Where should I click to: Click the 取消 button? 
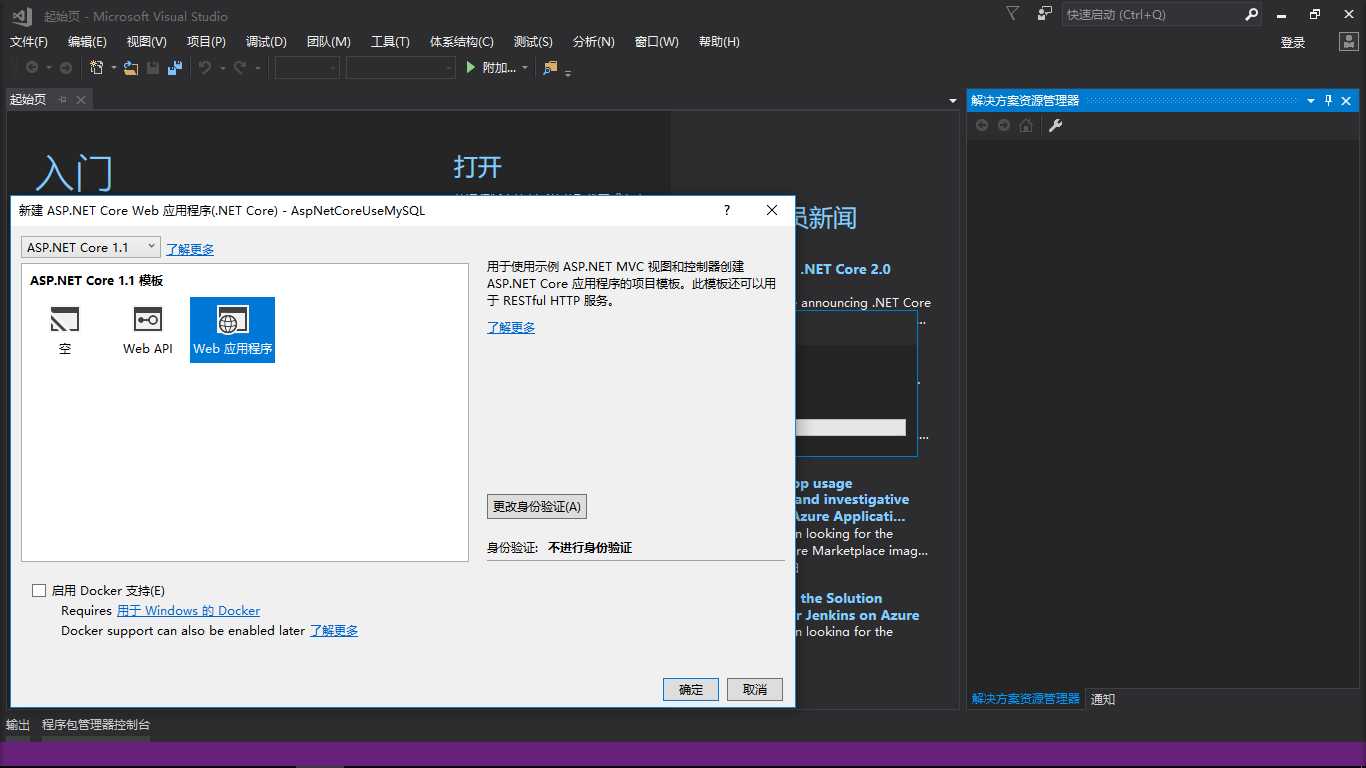755,690
